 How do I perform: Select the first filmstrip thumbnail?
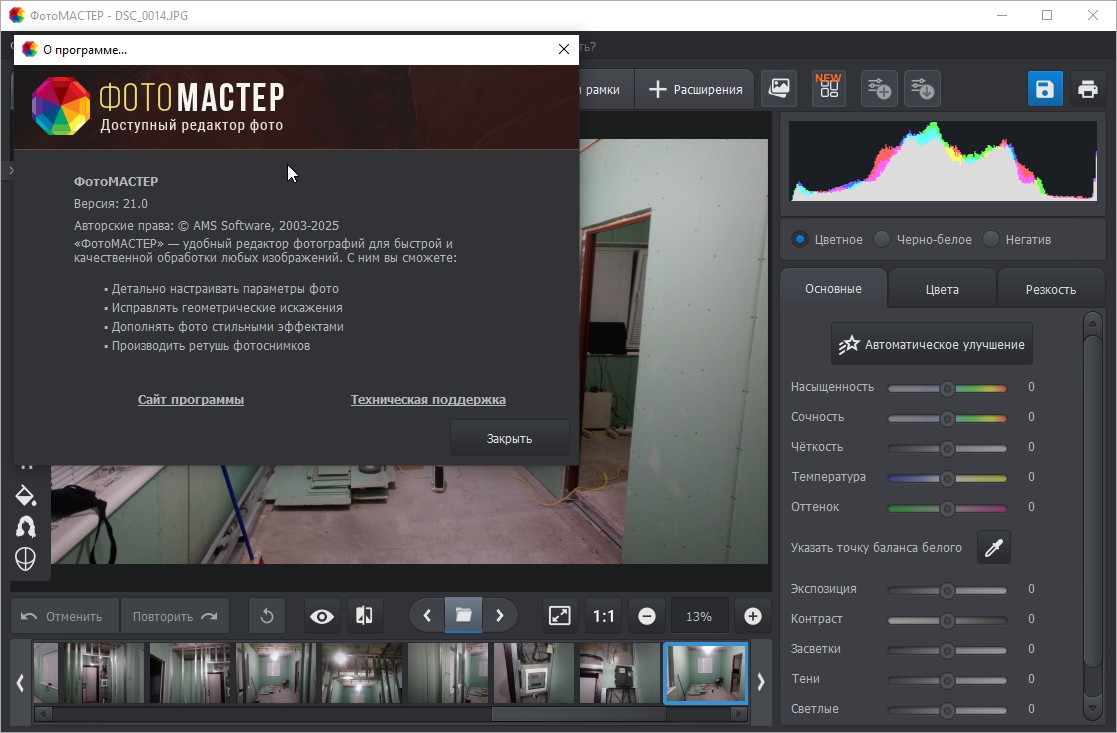click(x=46, y=673)
